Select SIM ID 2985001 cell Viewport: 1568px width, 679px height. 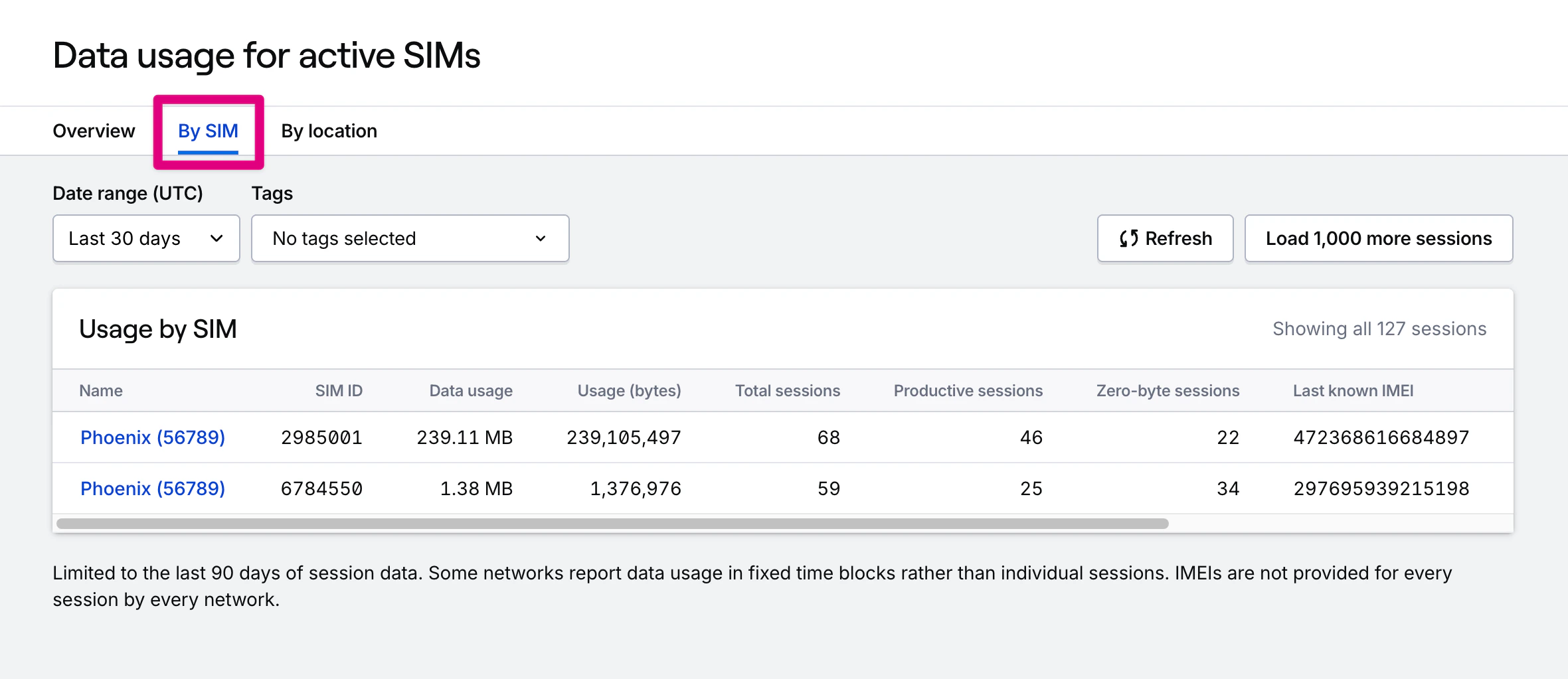coord(321,437)
